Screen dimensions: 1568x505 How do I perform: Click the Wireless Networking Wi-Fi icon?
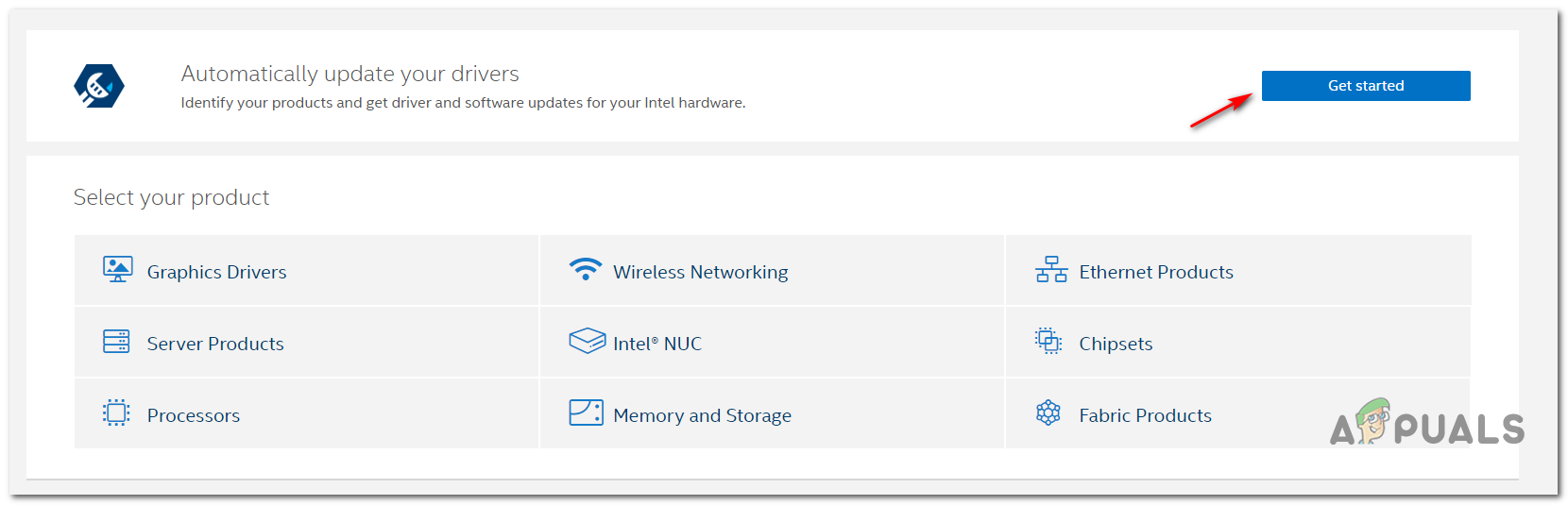click(x=586, y=270)
